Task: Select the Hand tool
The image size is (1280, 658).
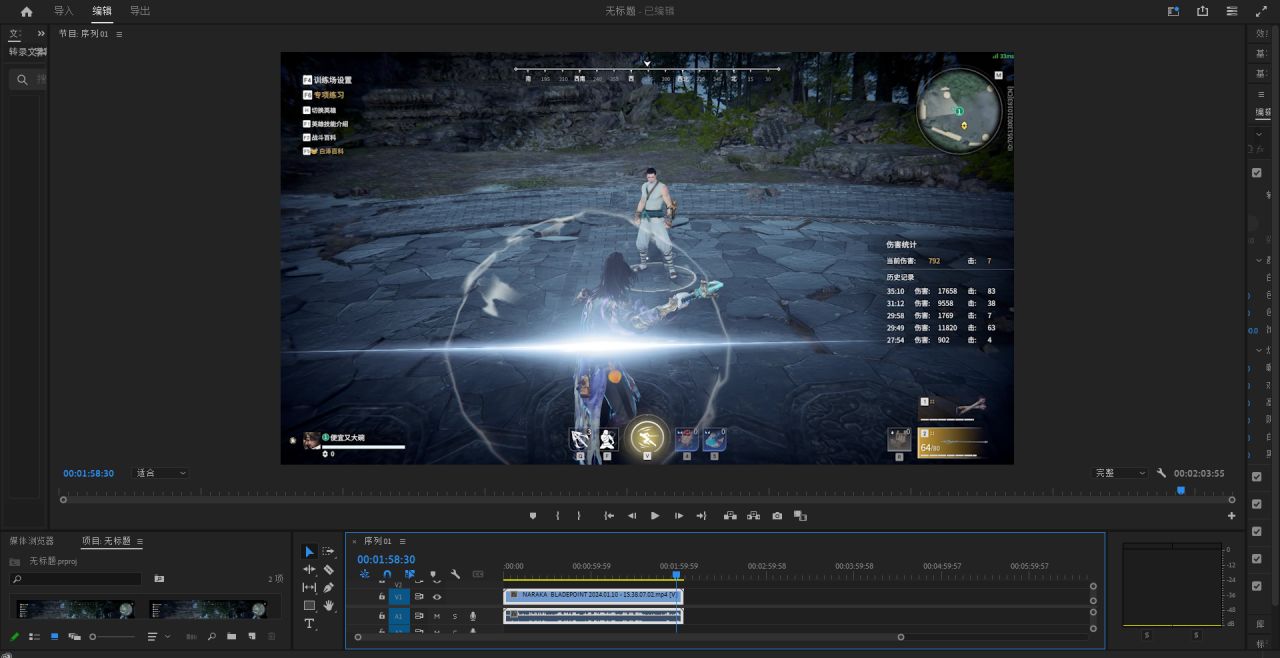Action: (328, 606)
